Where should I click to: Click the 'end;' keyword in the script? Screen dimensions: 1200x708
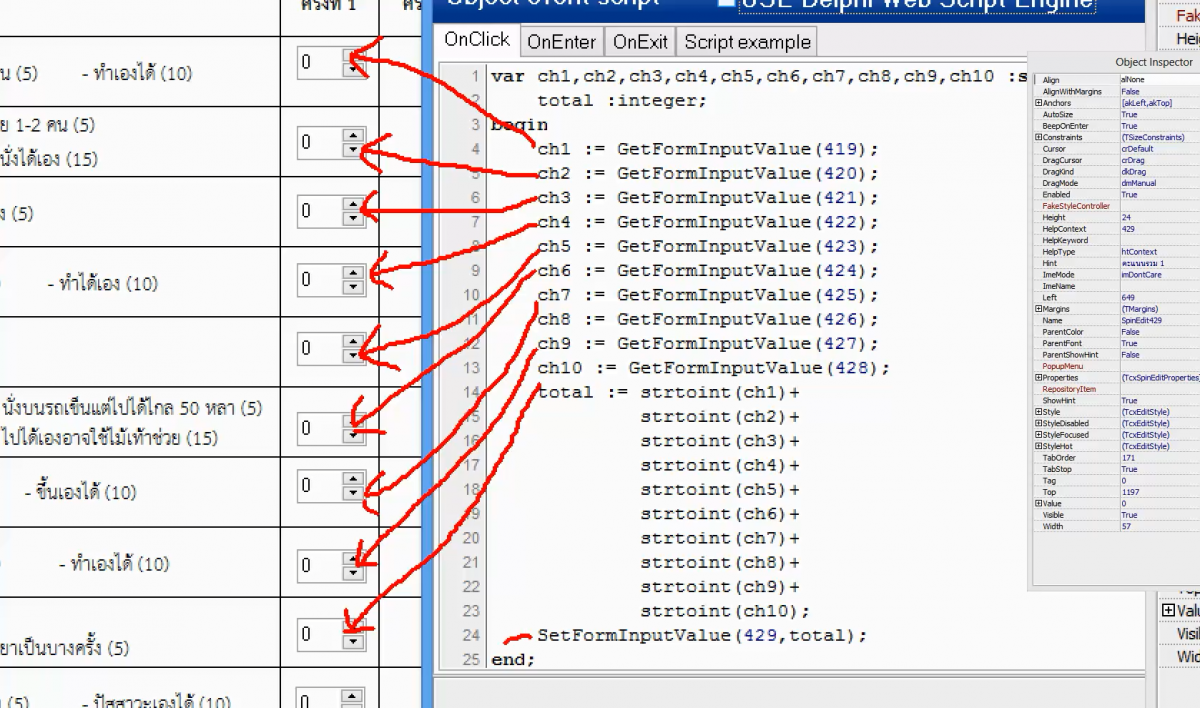[x=513, y=660]
